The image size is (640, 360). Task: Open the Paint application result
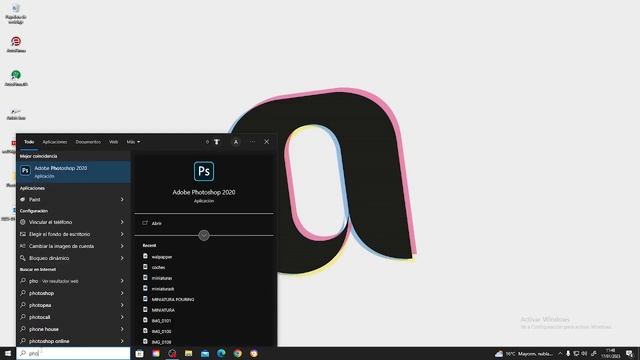click(73, 200)
